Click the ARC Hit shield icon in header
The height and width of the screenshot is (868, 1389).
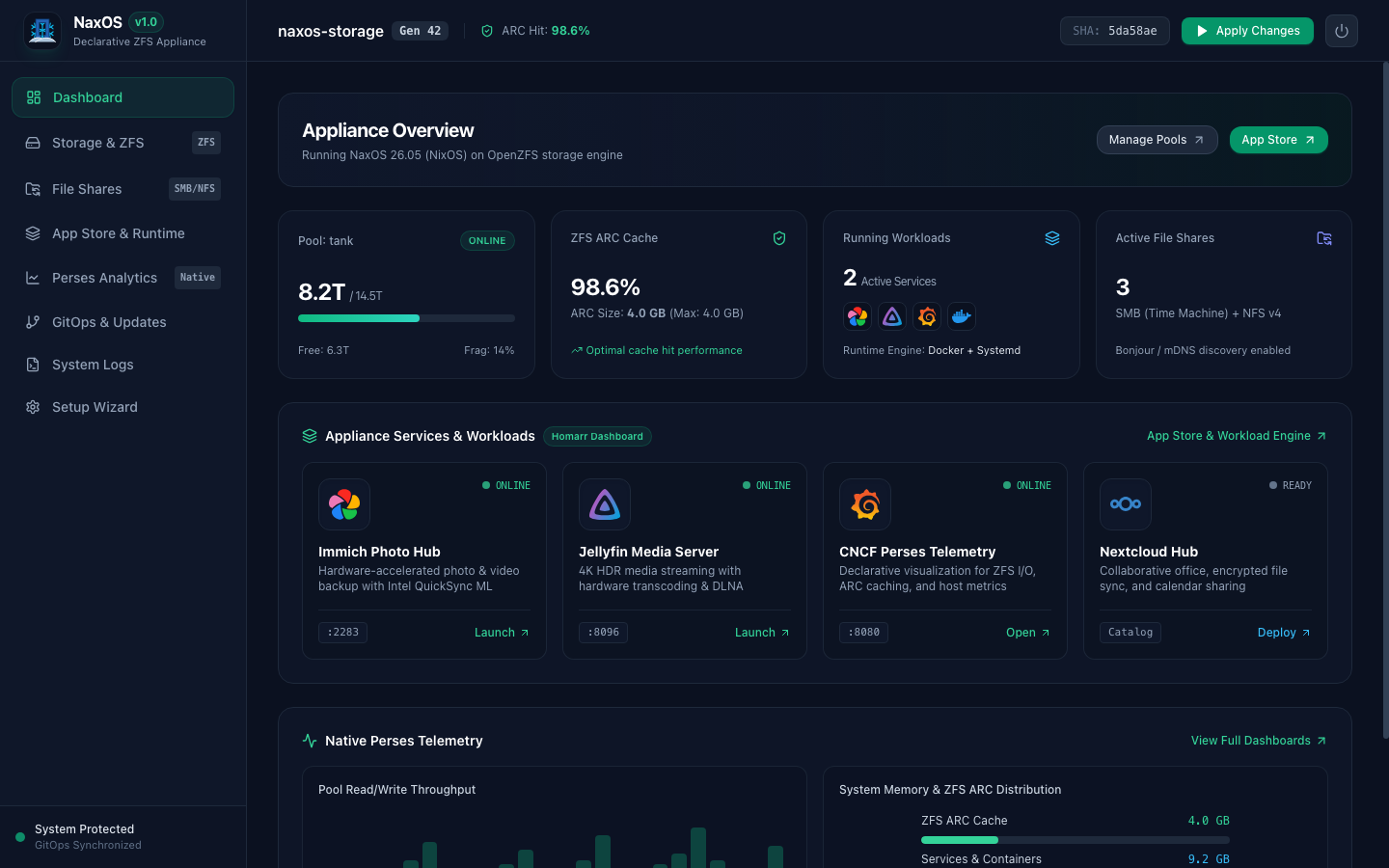487,31
